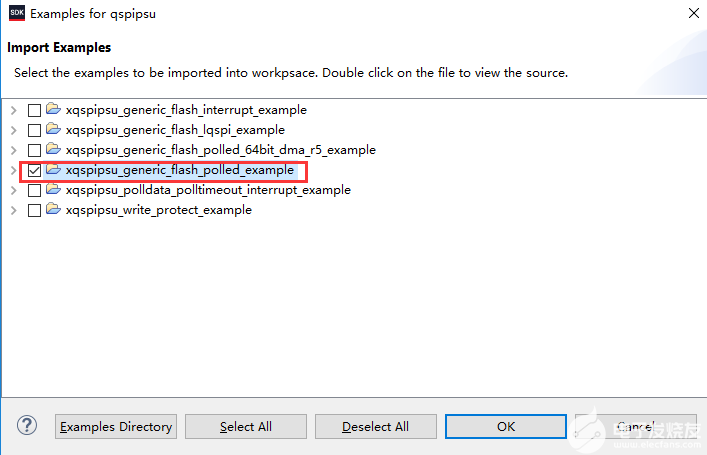Click folder icon of xqspipsu_generic_flash_lqspi_example
This screenshot has height=455, width=707.
click(x=53, y=130)
